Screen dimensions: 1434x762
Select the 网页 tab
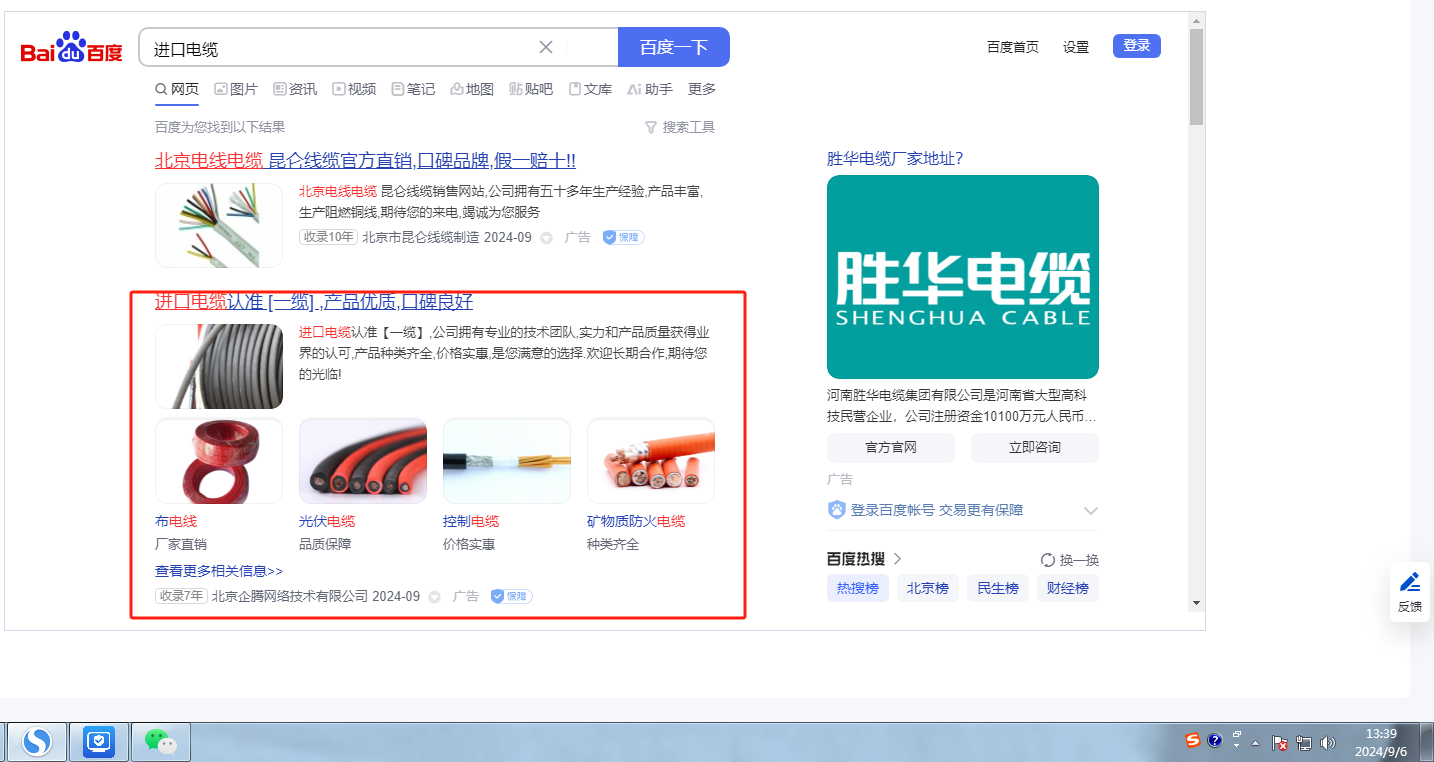tap(177, 89)
